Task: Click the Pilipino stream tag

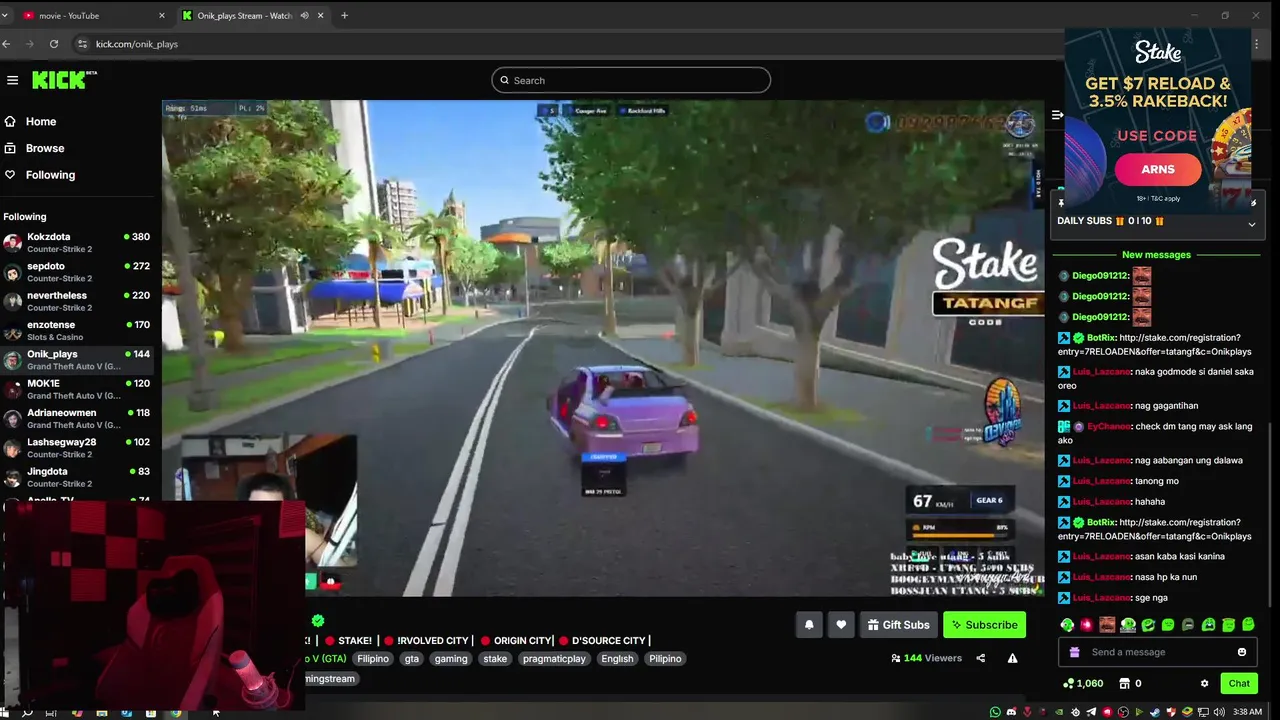Action: coord(665,659)
